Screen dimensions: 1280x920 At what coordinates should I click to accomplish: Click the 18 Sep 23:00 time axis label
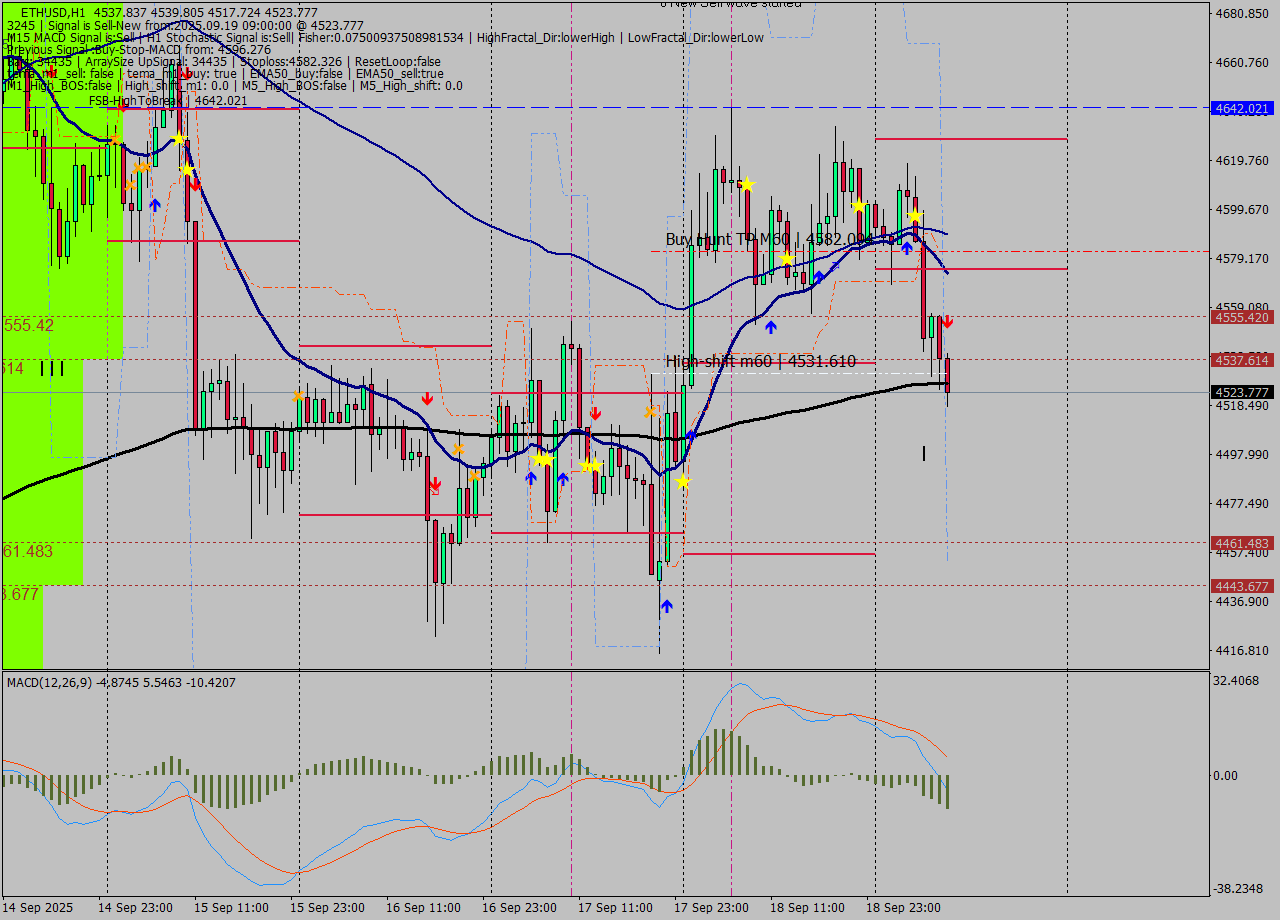[903, 908]
